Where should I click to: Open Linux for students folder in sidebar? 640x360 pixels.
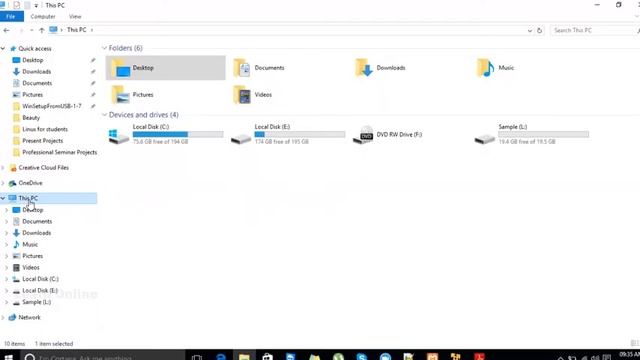[45, 129]
